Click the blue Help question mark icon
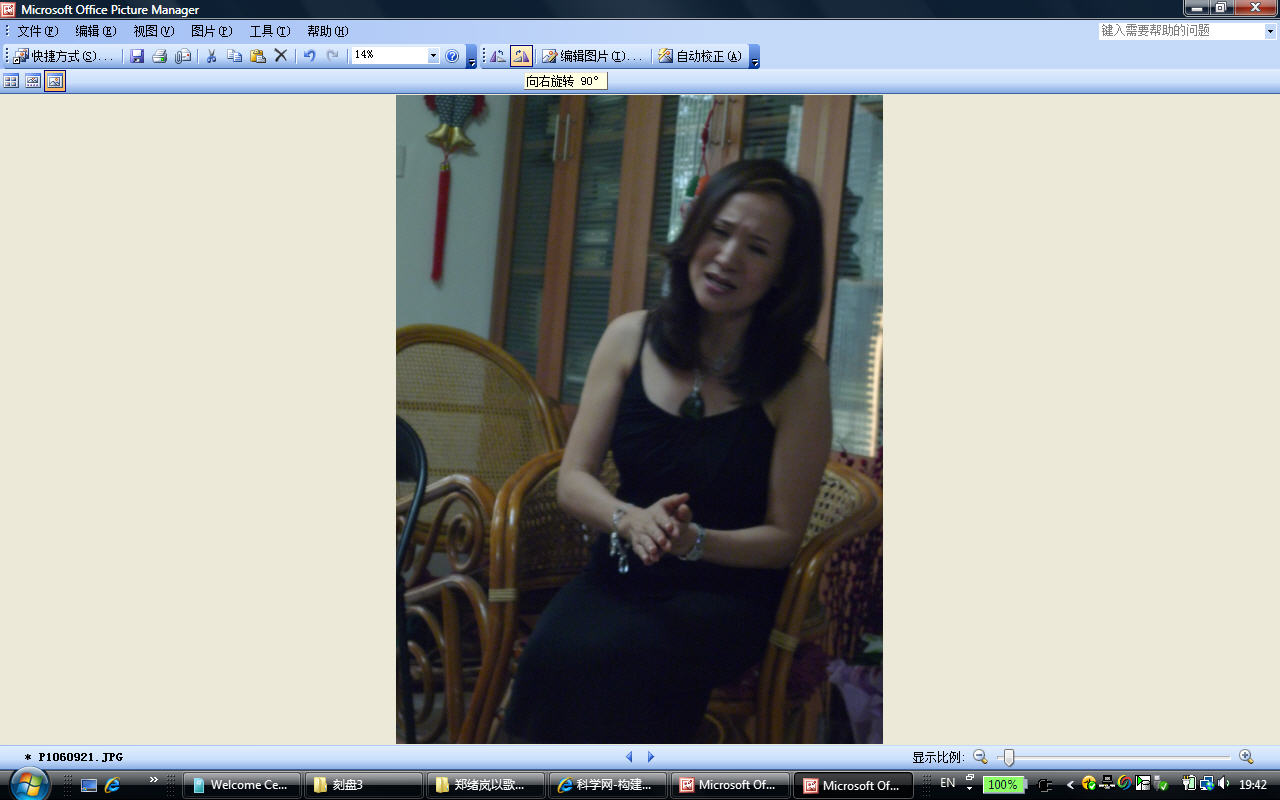Screen dimensions: 1280x800 pos(452,56)
